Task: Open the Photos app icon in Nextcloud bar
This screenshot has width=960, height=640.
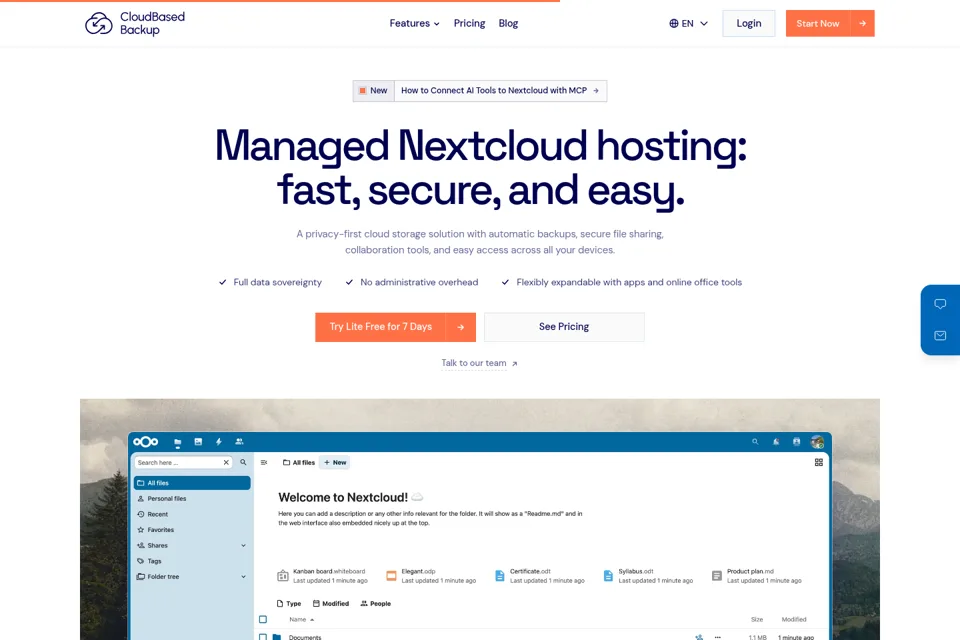Action: 198,442
